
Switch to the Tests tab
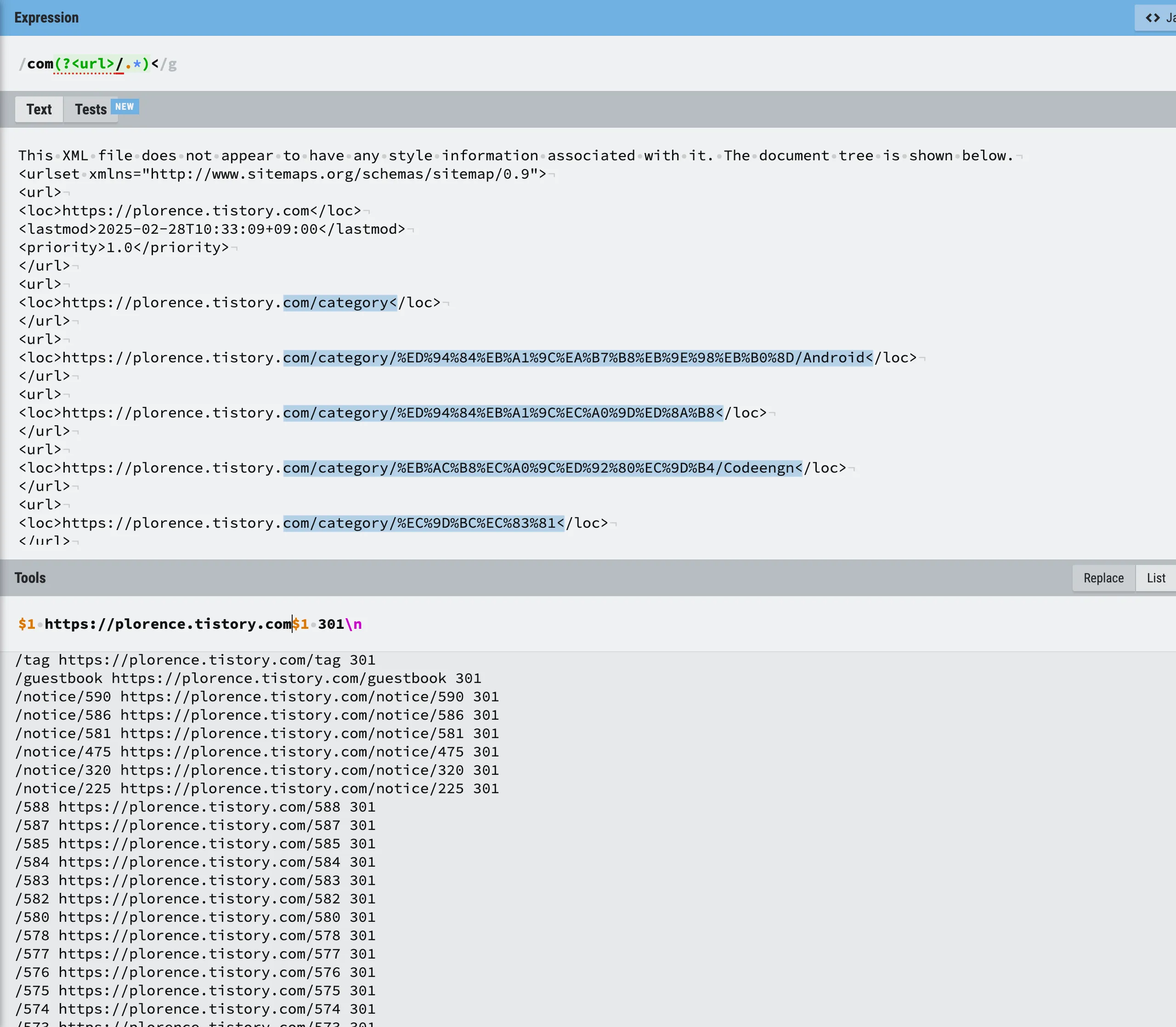pos(90,109)
